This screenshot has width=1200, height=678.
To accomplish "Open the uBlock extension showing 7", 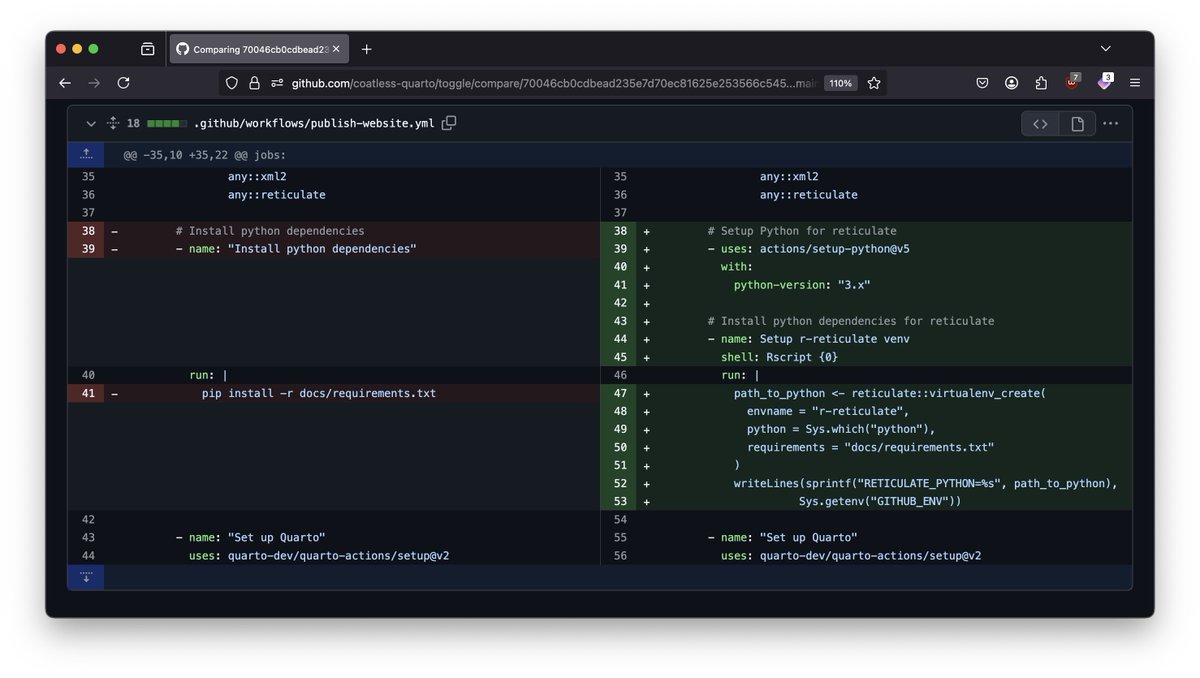I will pos(1072,82).
